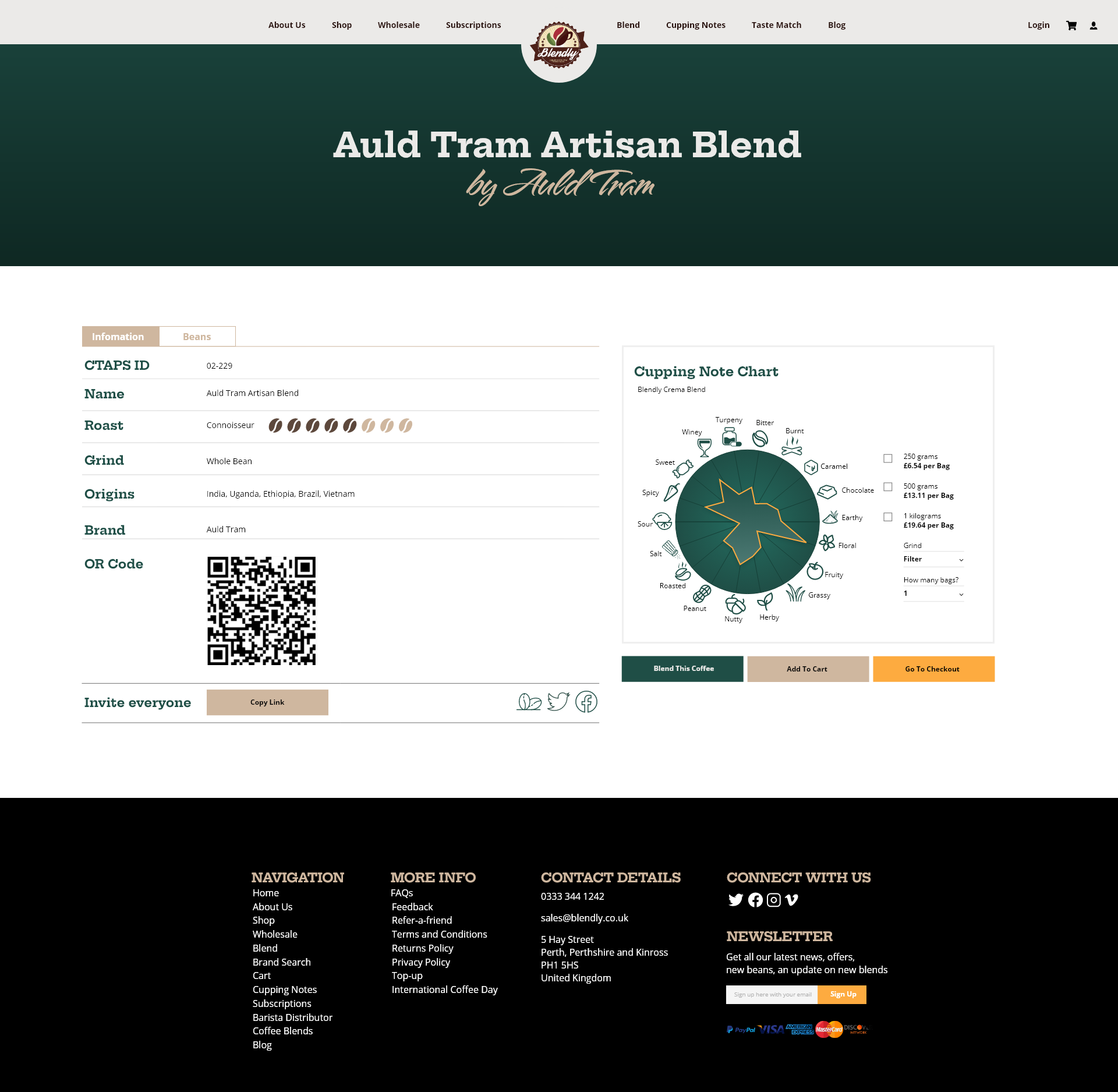Focus the newsletter email input field
The height and width of the screenshot is (1092, 1118).
coord(772,995)
